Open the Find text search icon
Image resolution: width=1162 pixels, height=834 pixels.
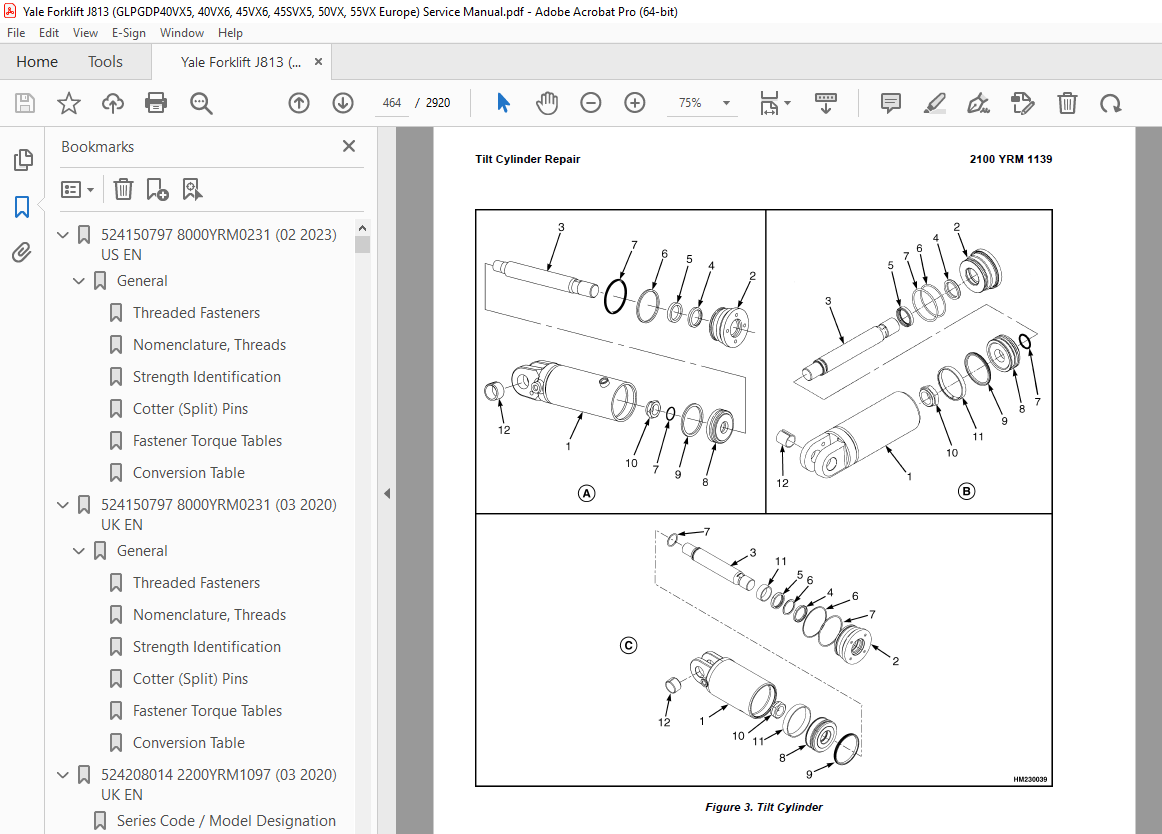201,103
